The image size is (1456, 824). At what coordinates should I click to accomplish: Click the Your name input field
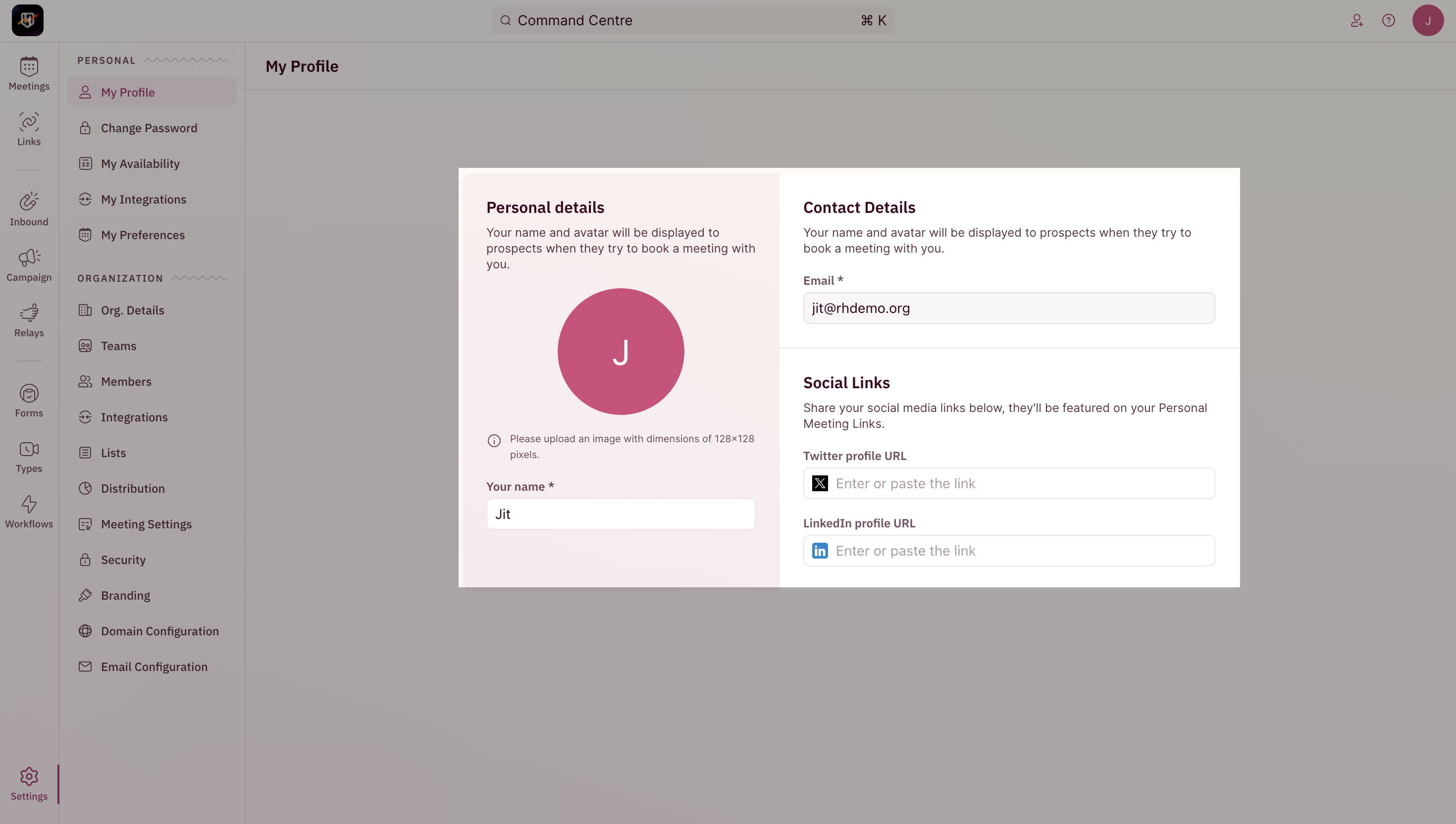click(621, 514)
